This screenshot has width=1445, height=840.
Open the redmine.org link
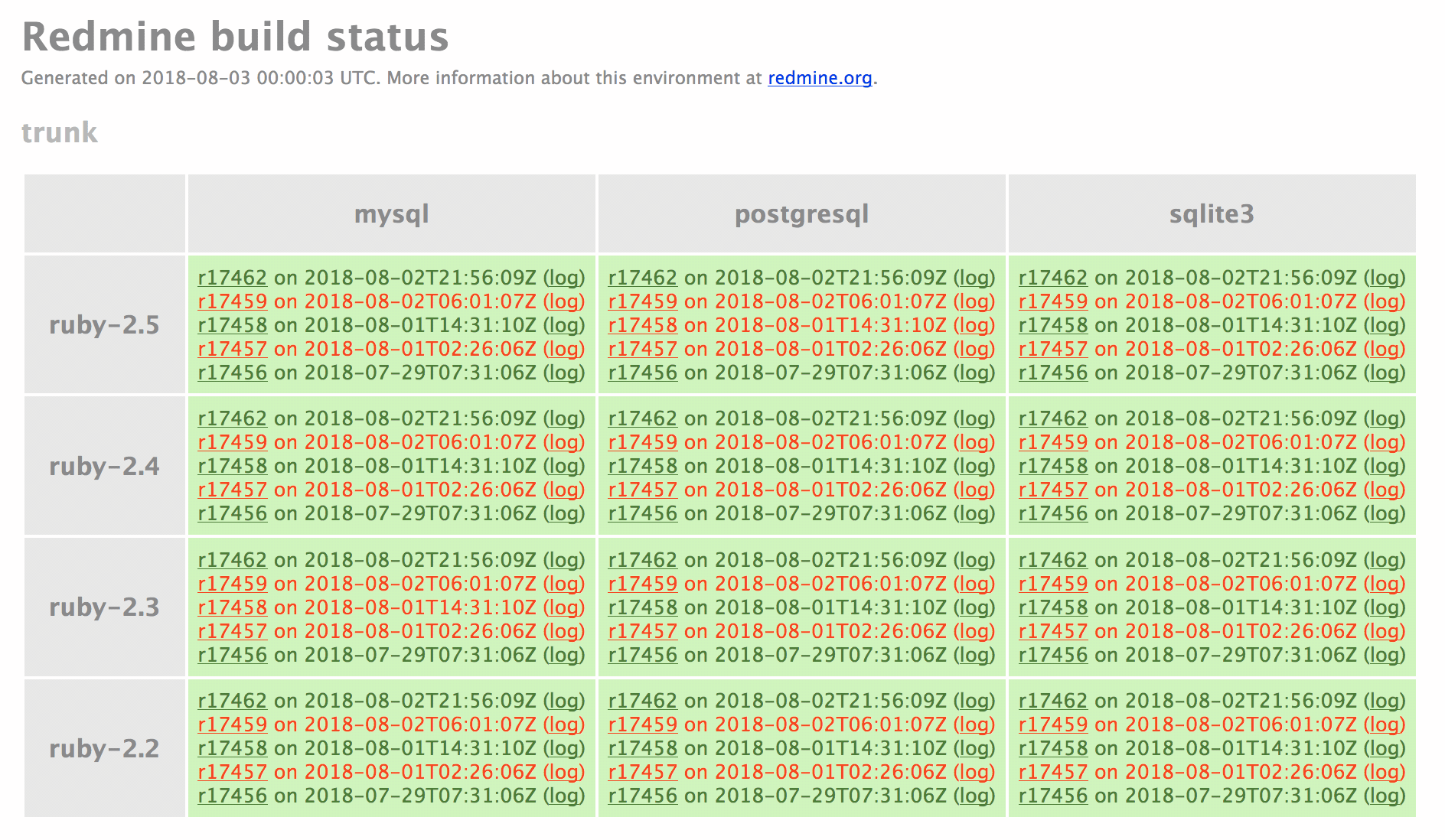coord(820,78)
